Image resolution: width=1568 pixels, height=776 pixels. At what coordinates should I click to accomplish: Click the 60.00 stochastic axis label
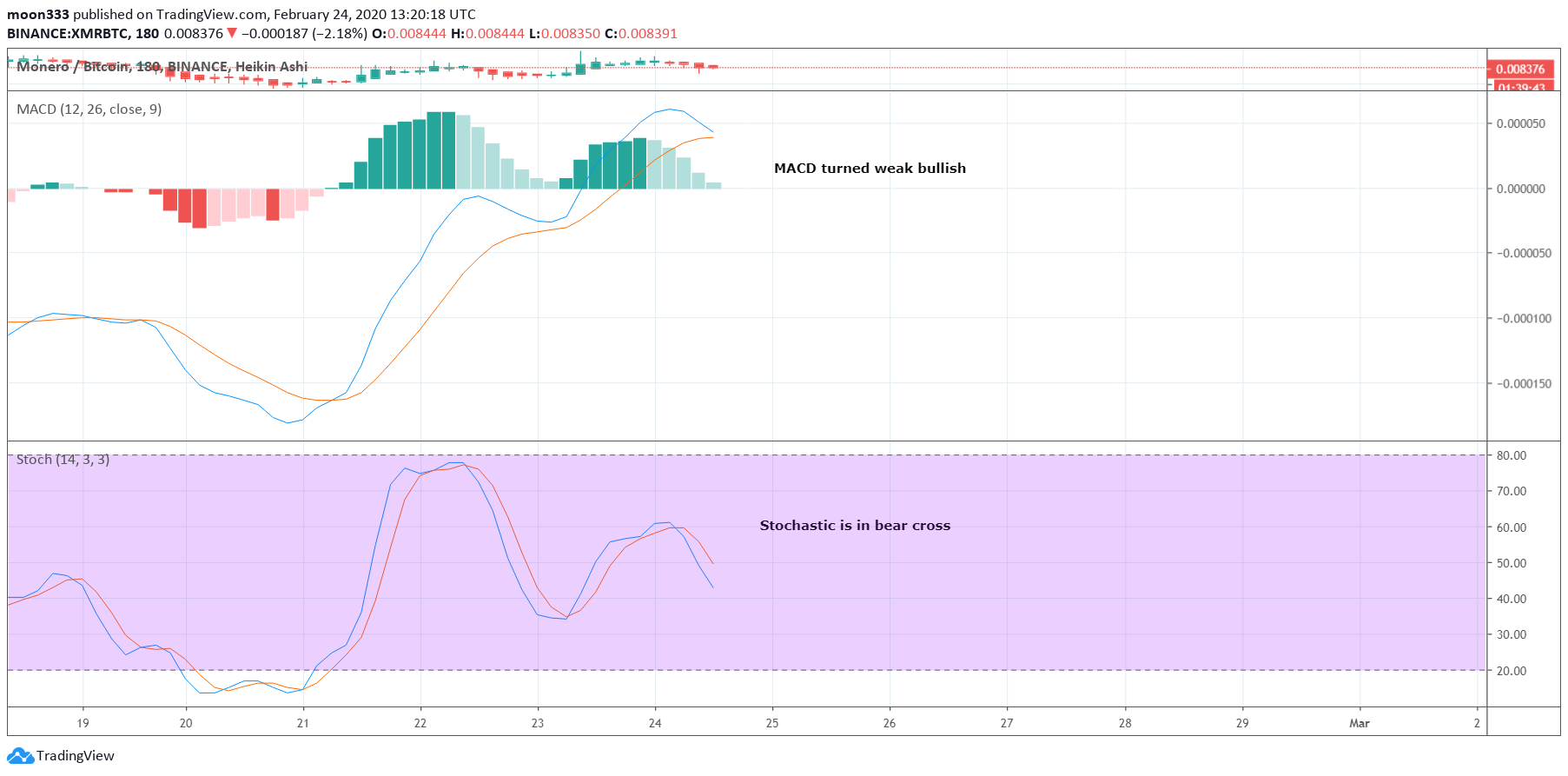coord(1512,527)
